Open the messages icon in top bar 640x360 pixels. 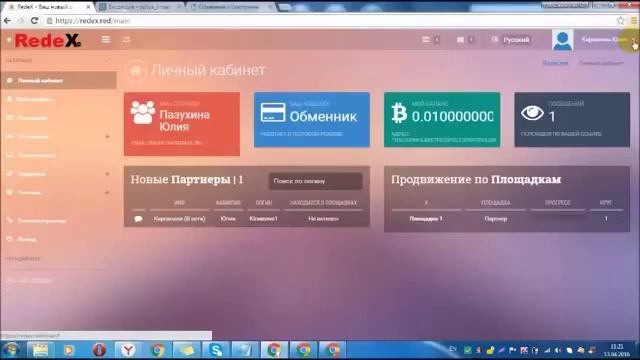tap(426, 40)
